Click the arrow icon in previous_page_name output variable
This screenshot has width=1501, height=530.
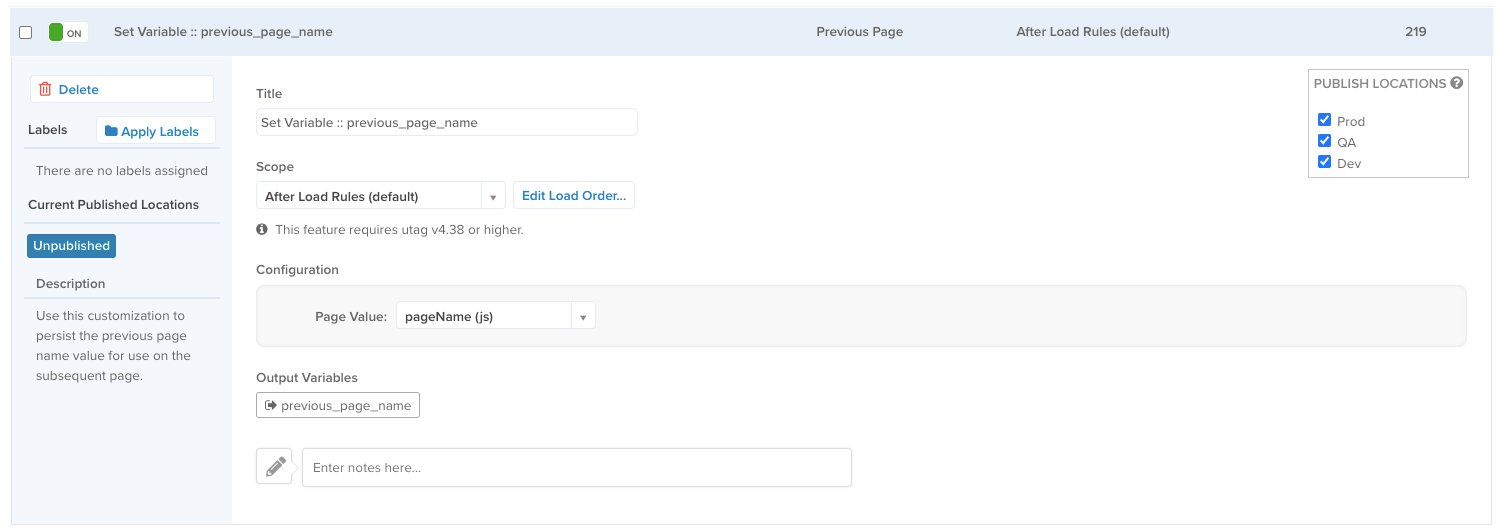tap(270, 405)
